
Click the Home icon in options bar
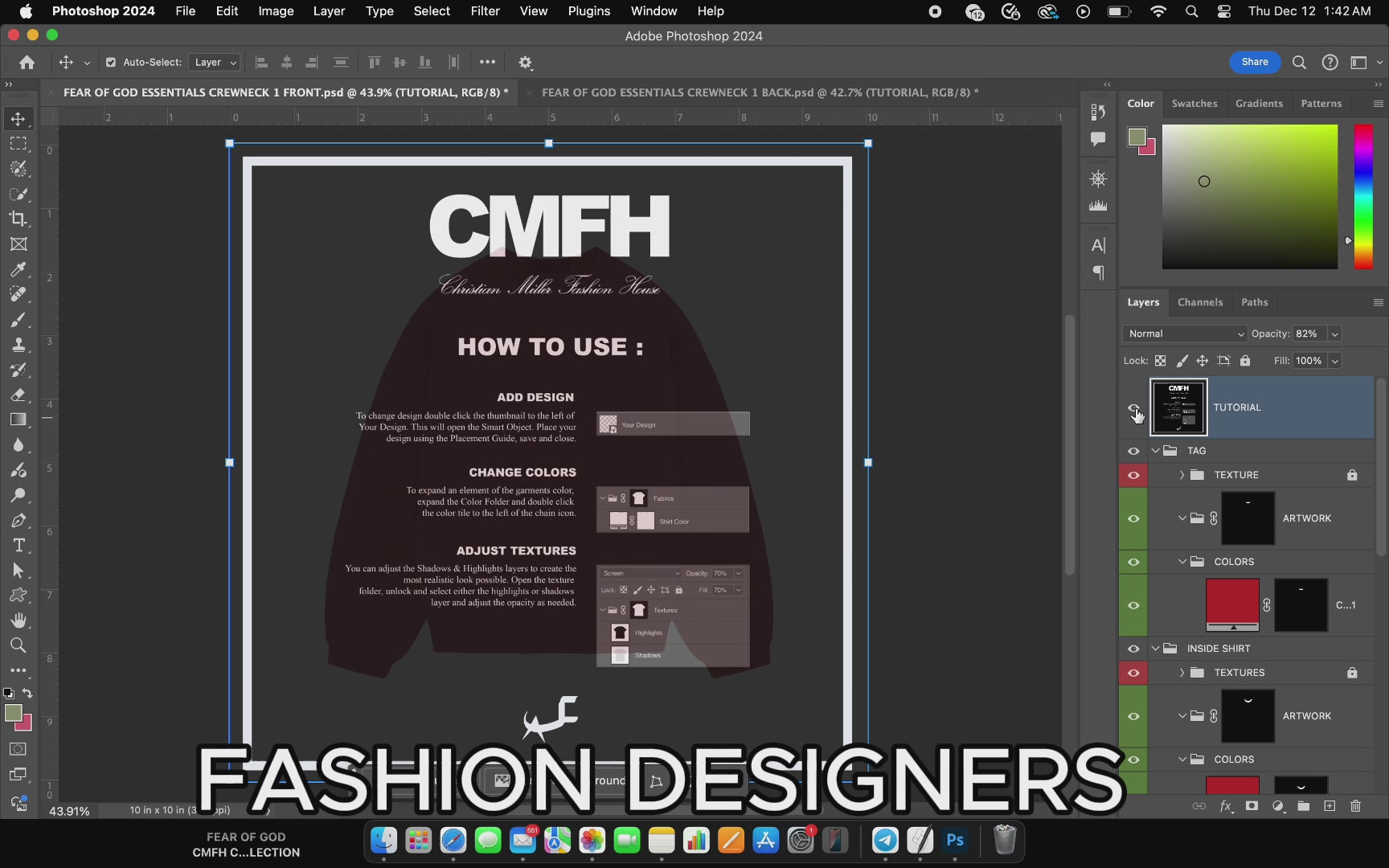tap(27, 63)
